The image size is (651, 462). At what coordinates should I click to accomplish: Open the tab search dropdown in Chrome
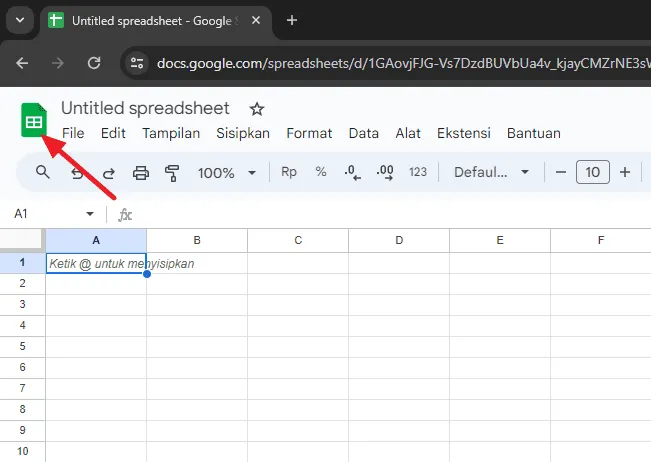[20, 20]
